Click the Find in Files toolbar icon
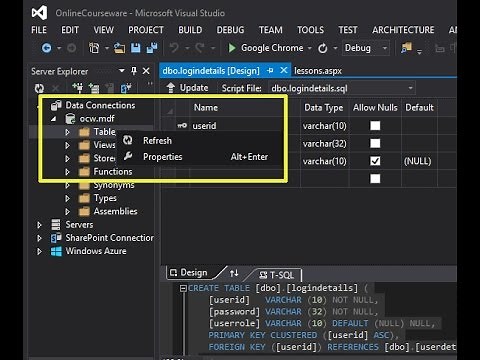The image size is (480, 360). click(406, 48)
